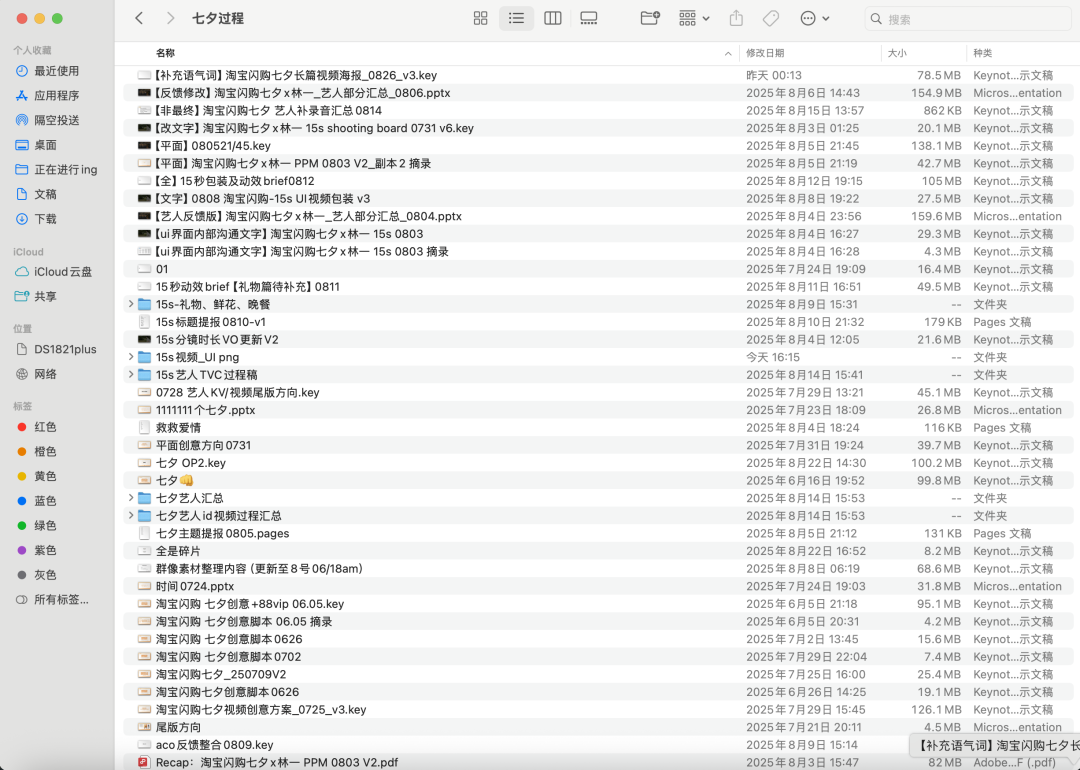Open the 共享 folder in the sidebar
Viewport: 1080px width, 770px height.
pos(45,297)
